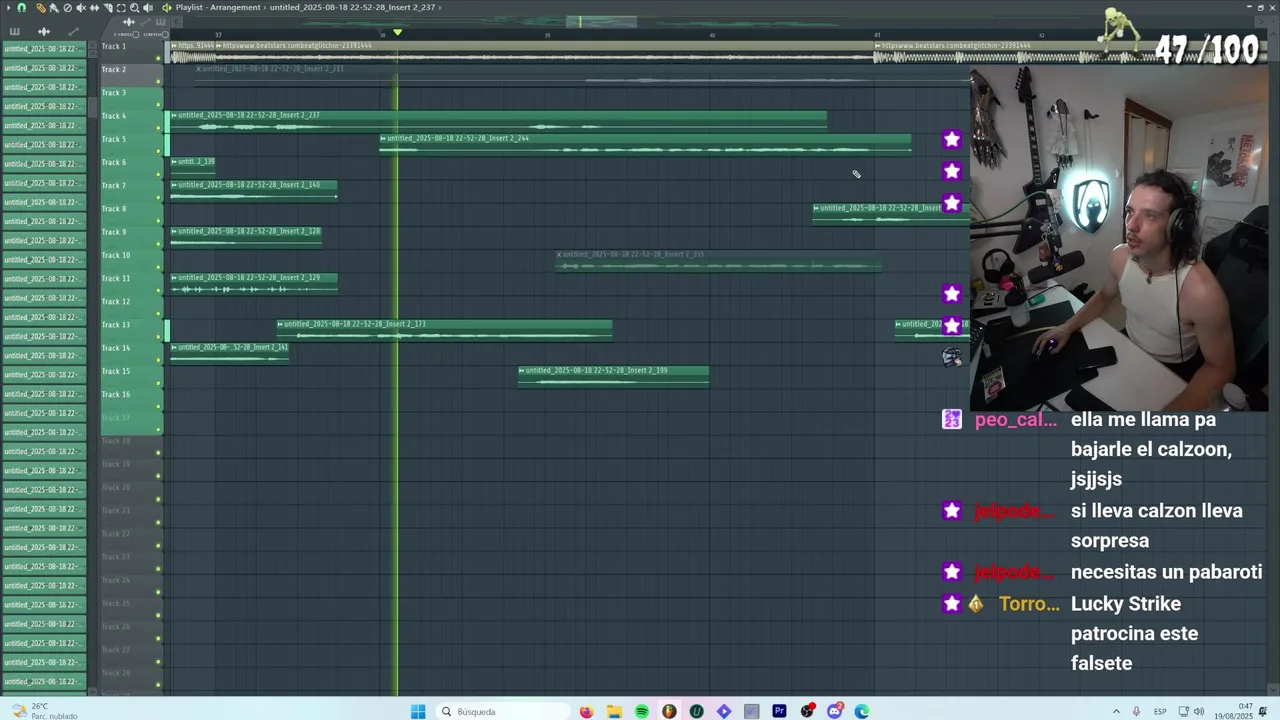Image resolution: width=1280 pixels, height=720 pixels.
Task: Select the pencil Draw tool
Action: (41, 7)
